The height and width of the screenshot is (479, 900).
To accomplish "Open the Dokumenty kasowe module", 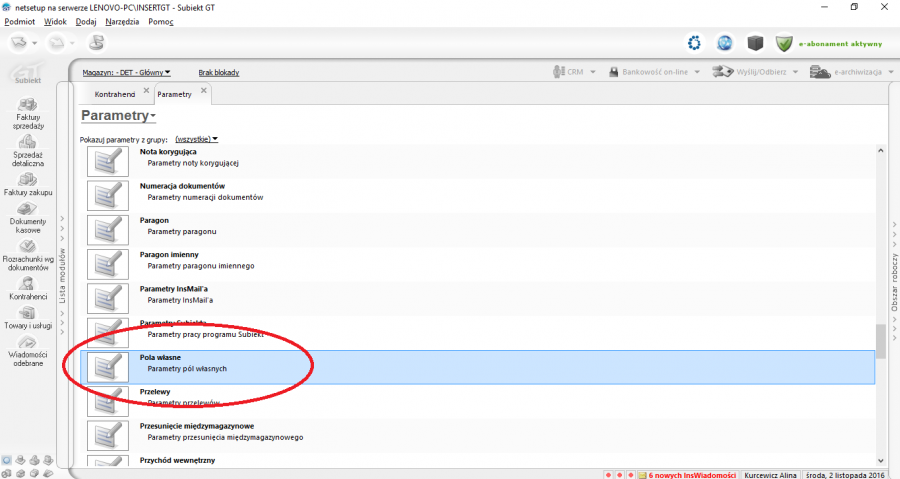I will point(28,218).
